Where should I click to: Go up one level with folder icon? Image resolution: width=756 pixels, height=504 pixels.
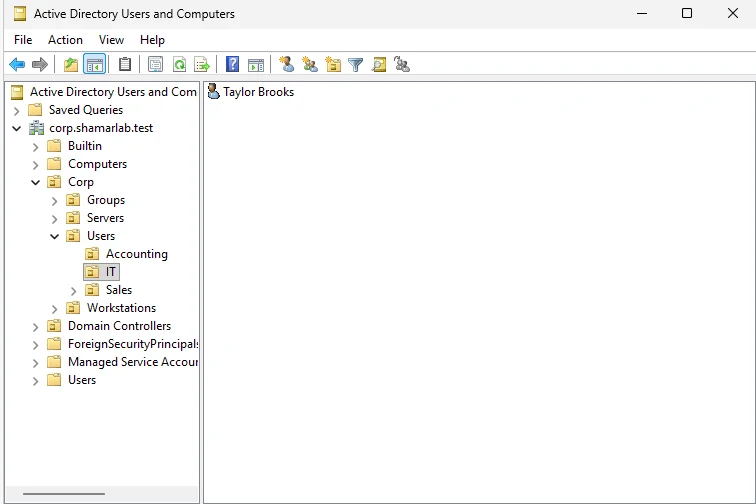70,64
